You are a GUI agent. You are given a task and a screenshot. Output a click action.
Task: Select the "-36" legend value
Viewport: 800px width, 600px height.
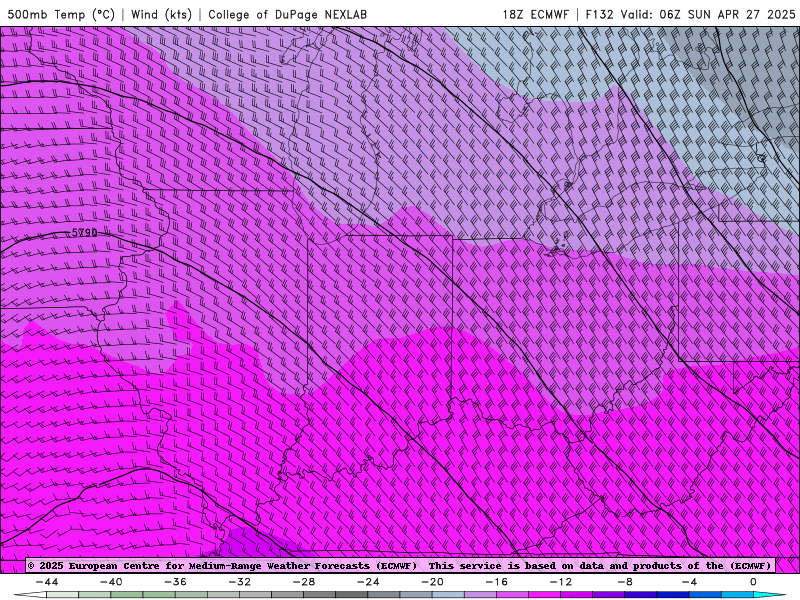click(175, 582)
